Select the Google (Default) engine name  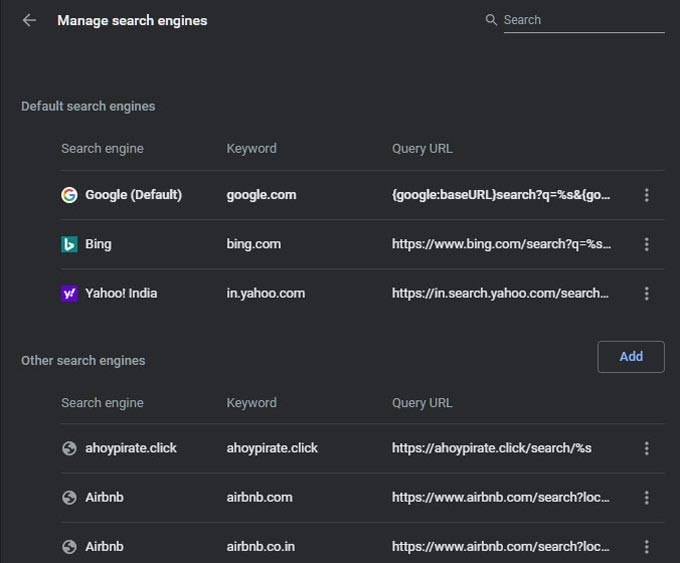coord(134,195)
